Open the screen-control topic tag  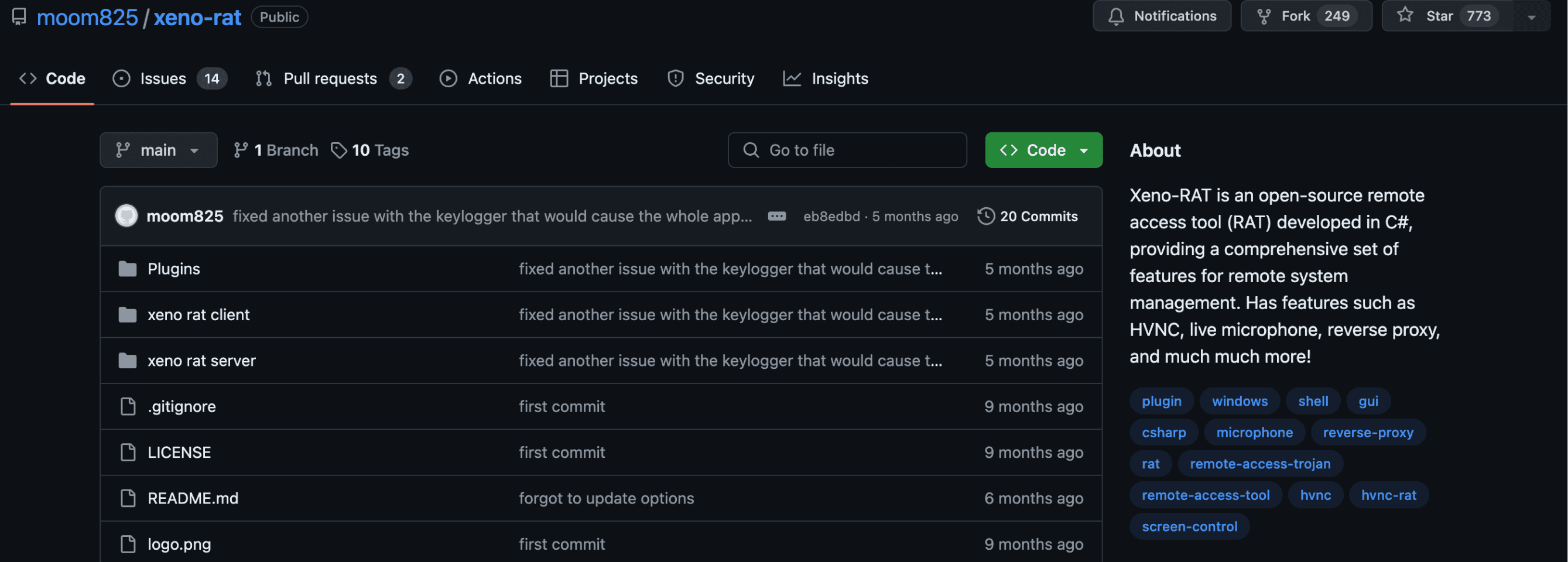coord(1189,526)
